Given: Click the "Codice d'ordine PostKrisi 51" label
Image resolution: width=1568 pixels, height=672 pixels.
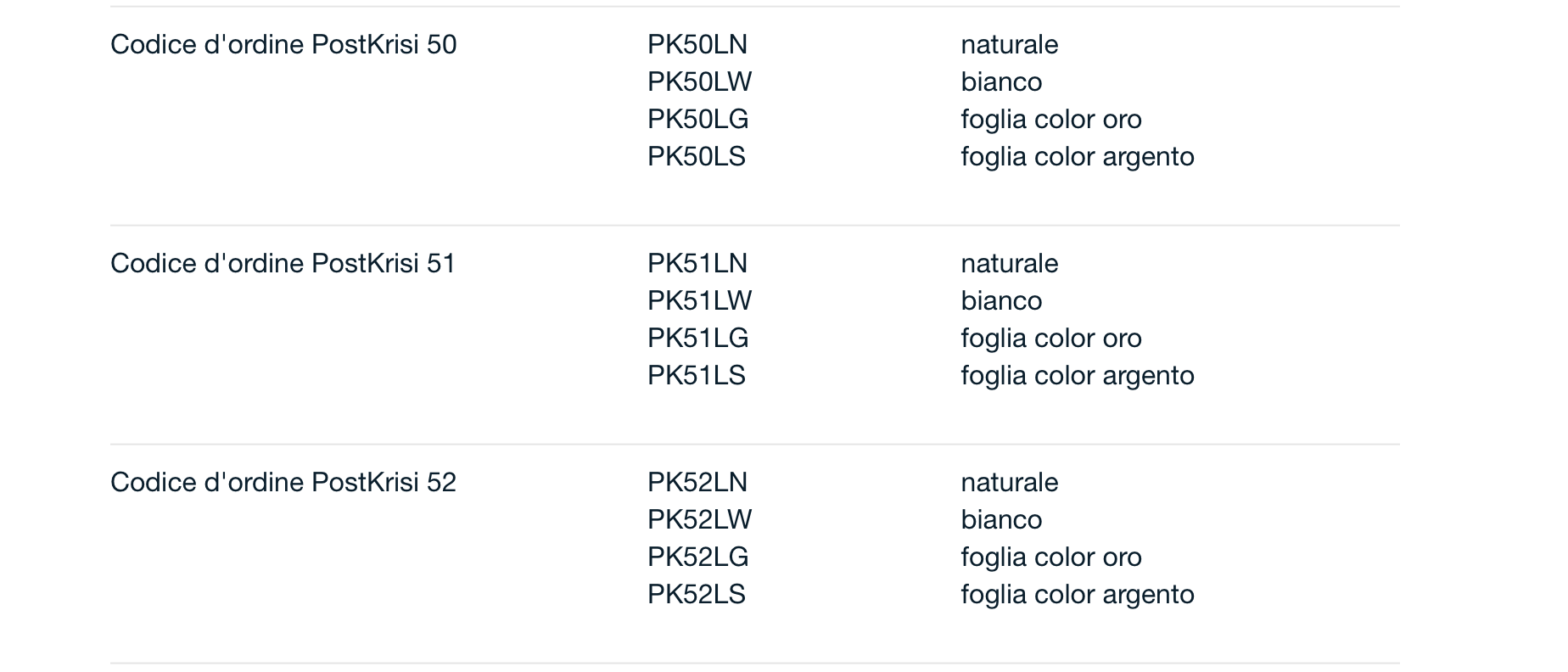Looking at the screenshot, I should click(283, 264).
